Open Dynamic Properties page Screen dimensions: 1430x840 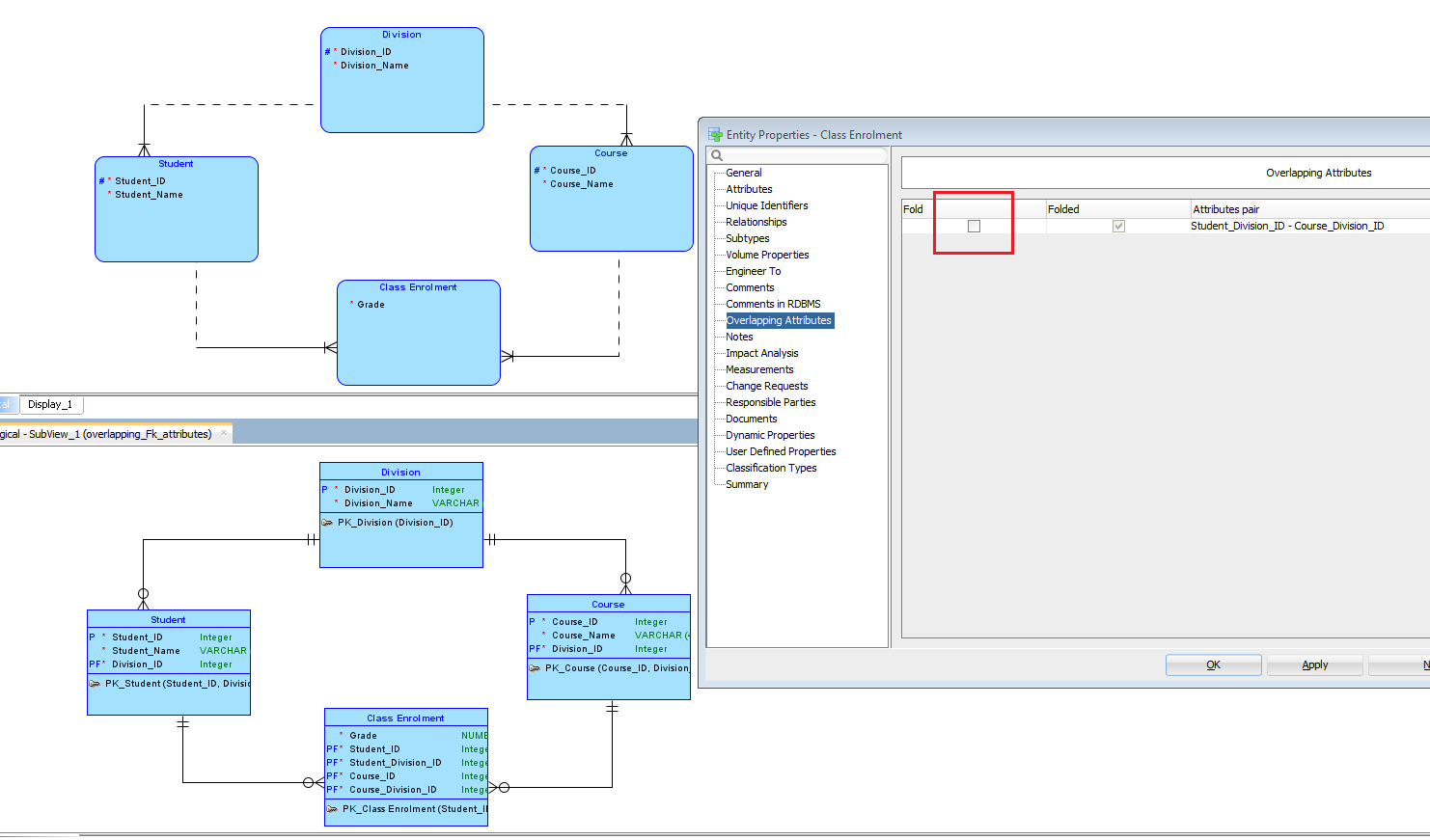coord(770,435)
